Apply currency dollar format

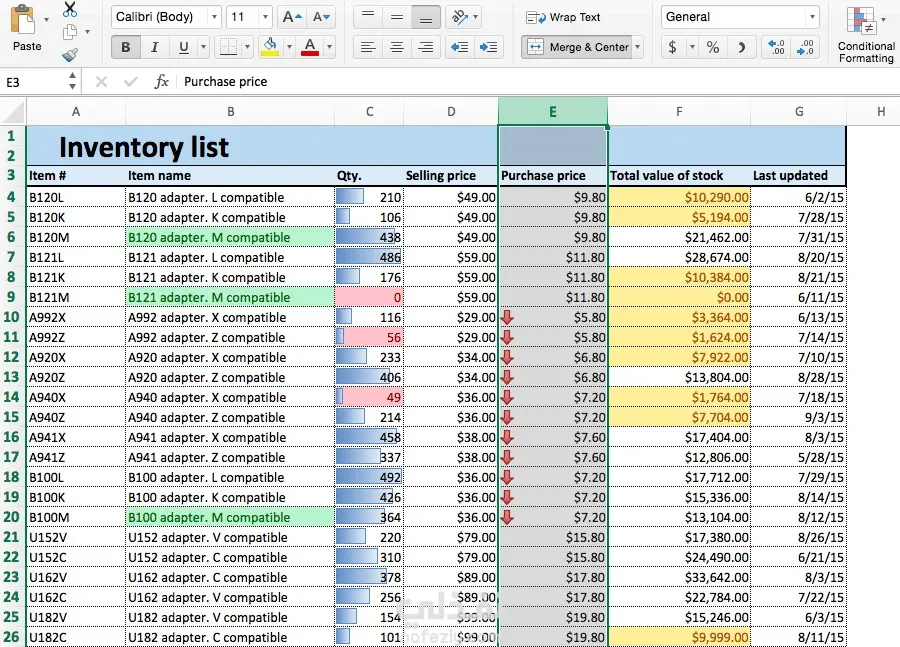[x=672, y=47]
